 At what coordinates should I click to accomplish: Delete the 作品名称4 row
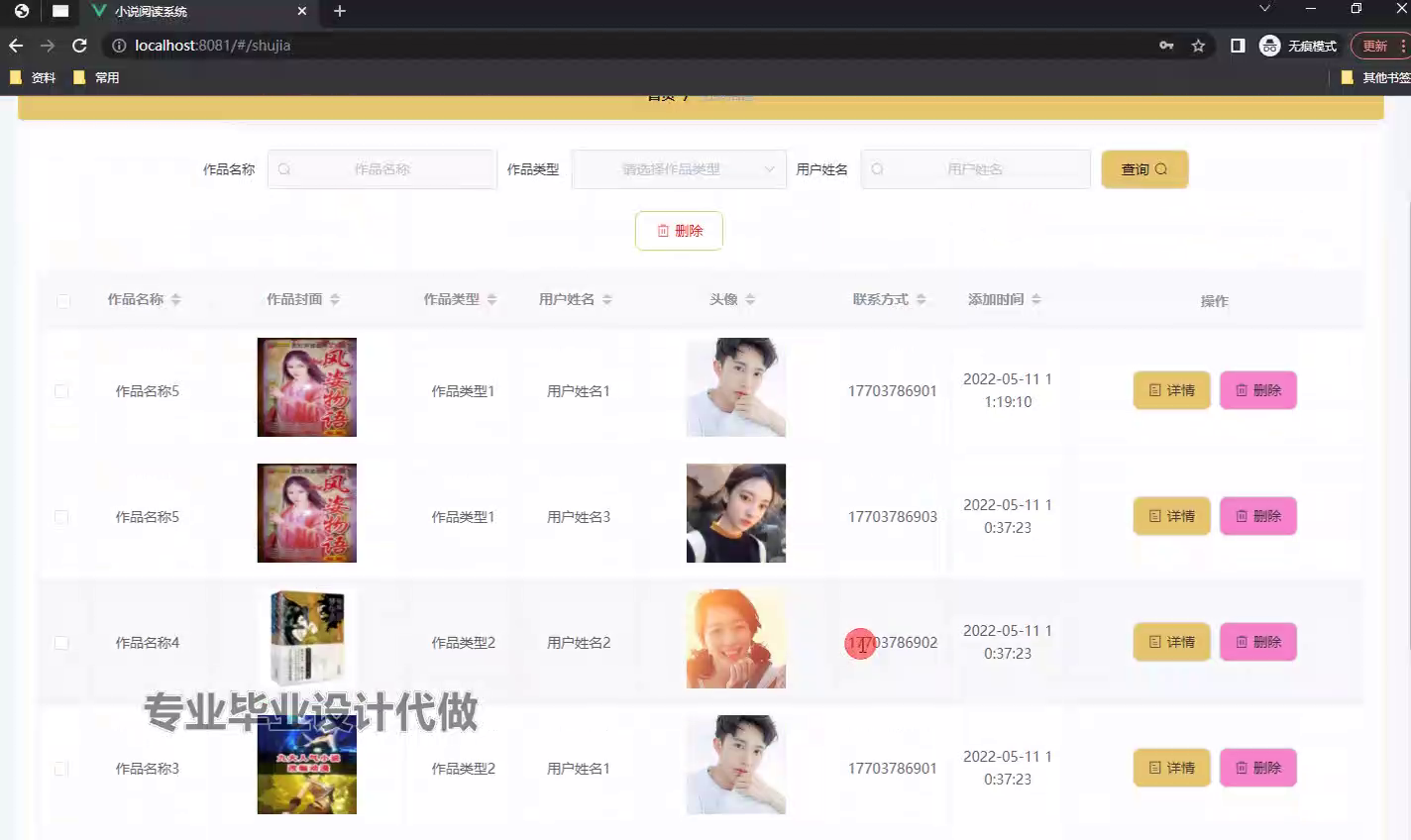[1258, 642]
